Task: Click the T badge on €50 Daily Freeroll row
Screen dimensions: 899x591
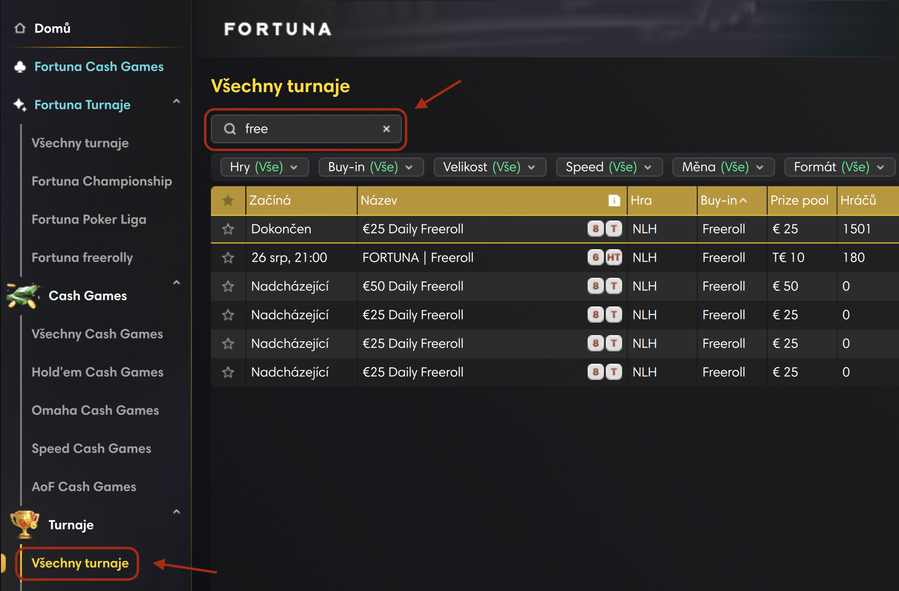Action: click(x=614, y=286)
